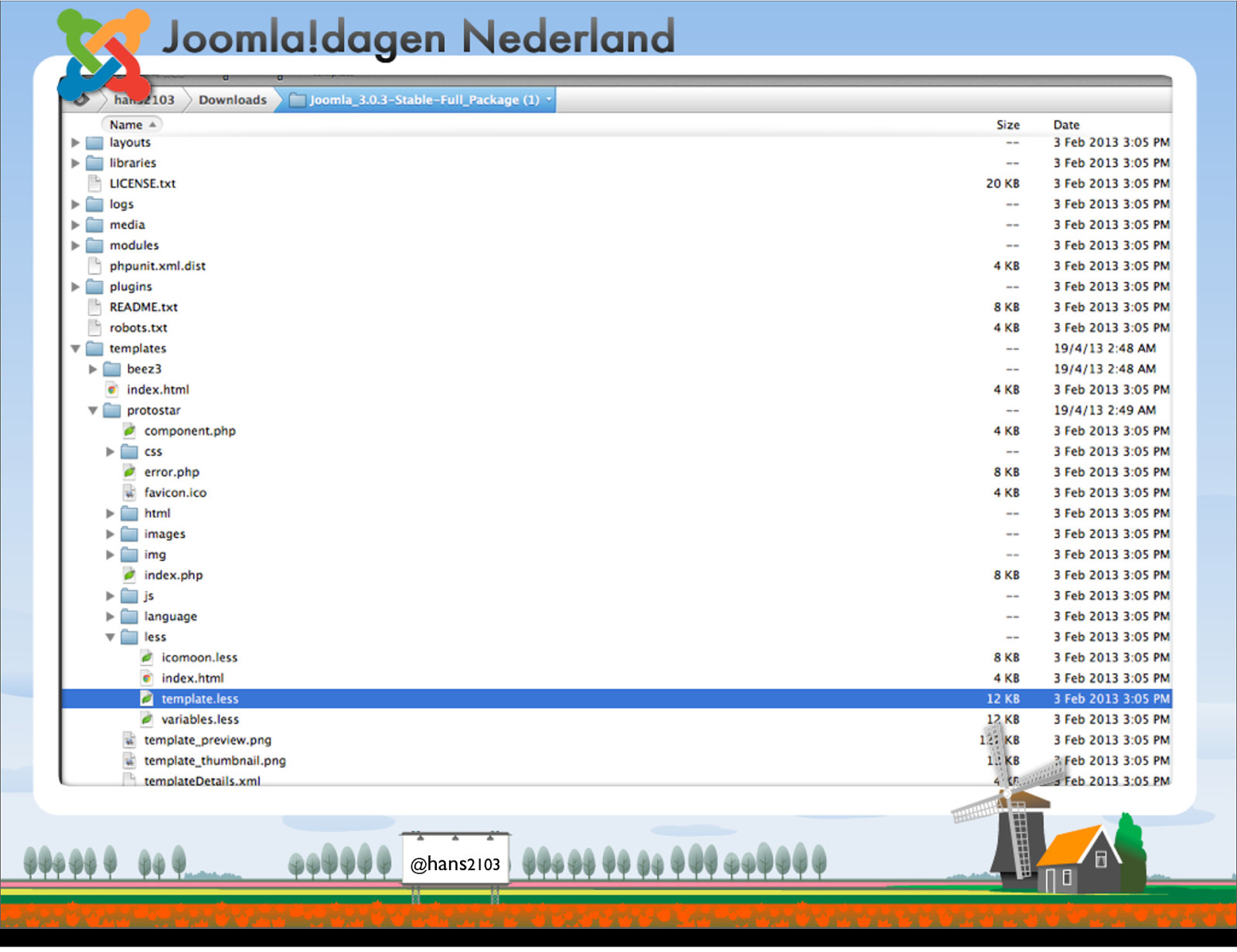1237x952 pixels.
Task: Click the template_thumbnail.png file icon
Action: click(129, 761)
